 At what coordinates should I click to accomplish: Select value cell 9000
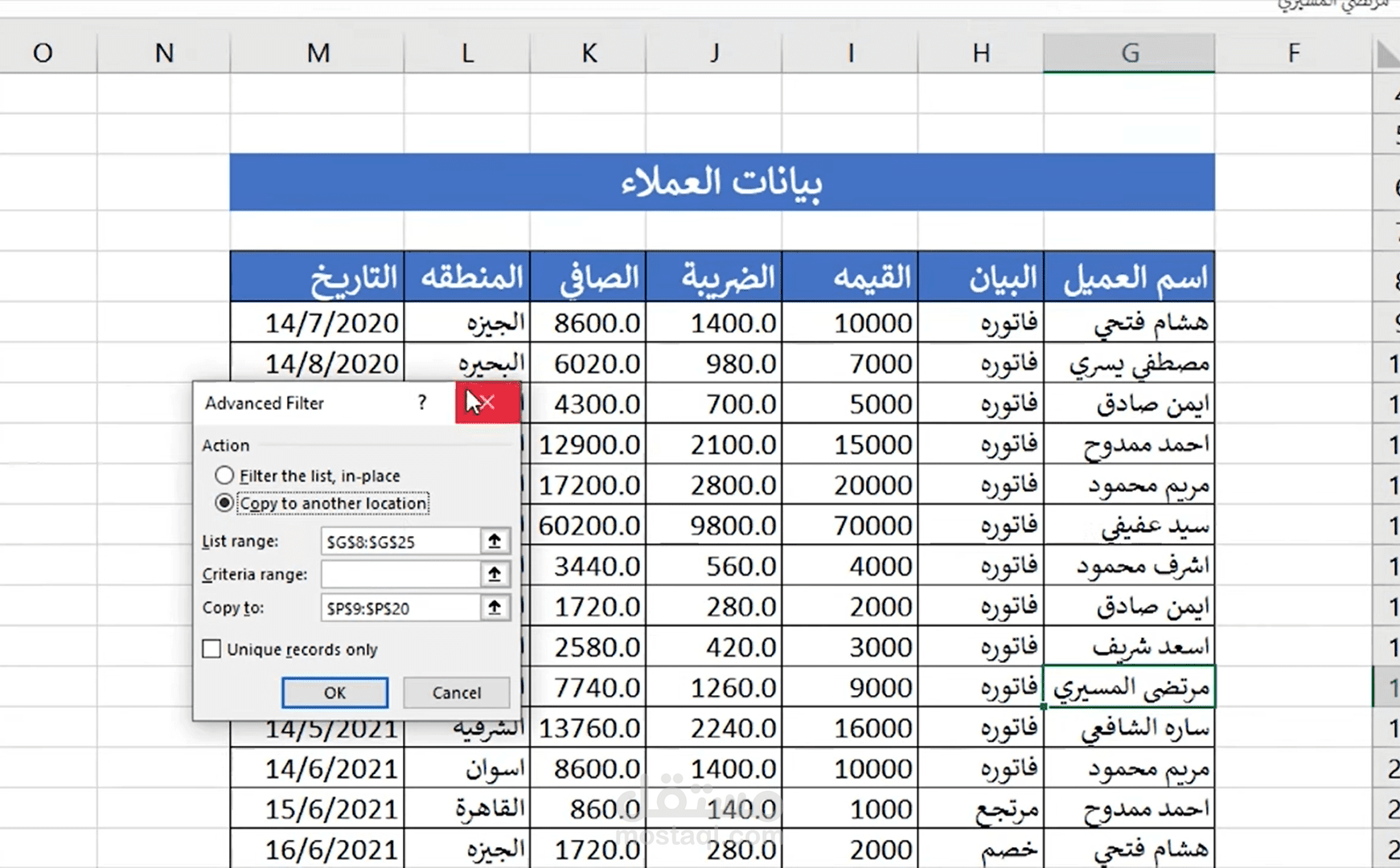click(x=850, y=687)
